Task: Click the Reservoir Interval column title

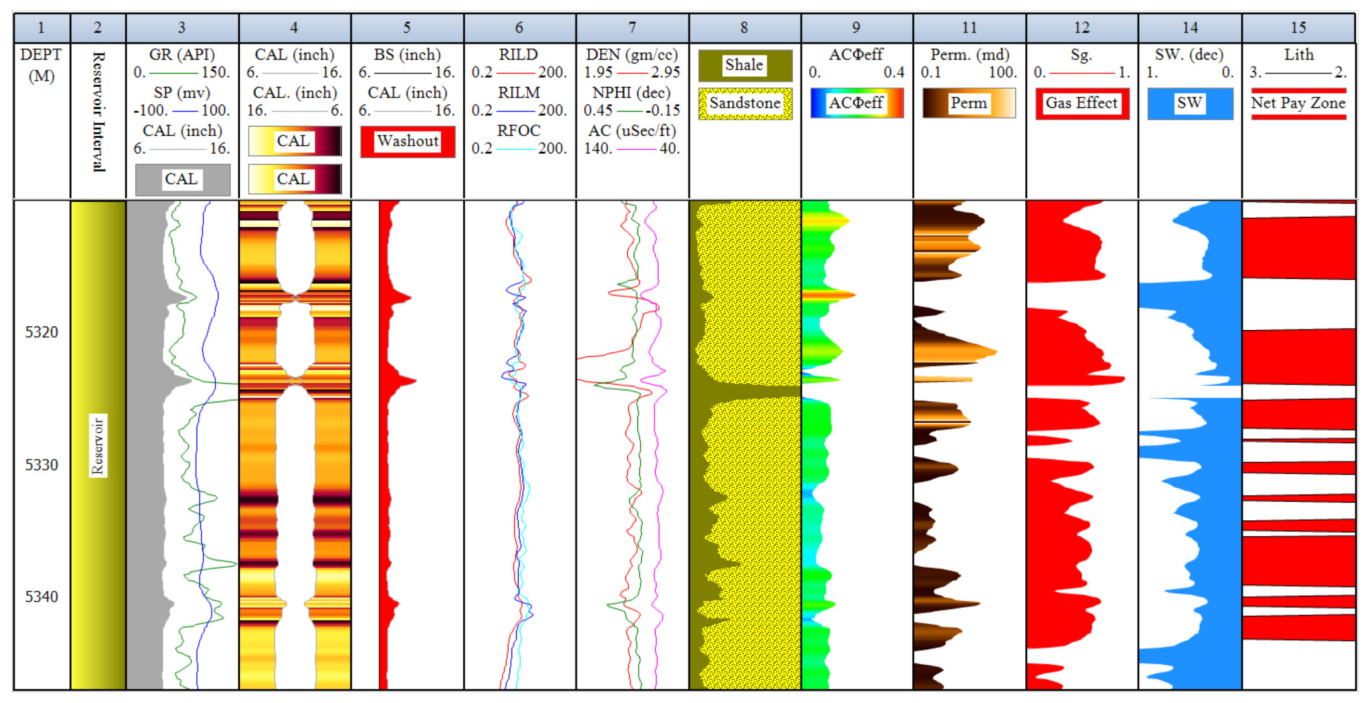Action: 98,112
